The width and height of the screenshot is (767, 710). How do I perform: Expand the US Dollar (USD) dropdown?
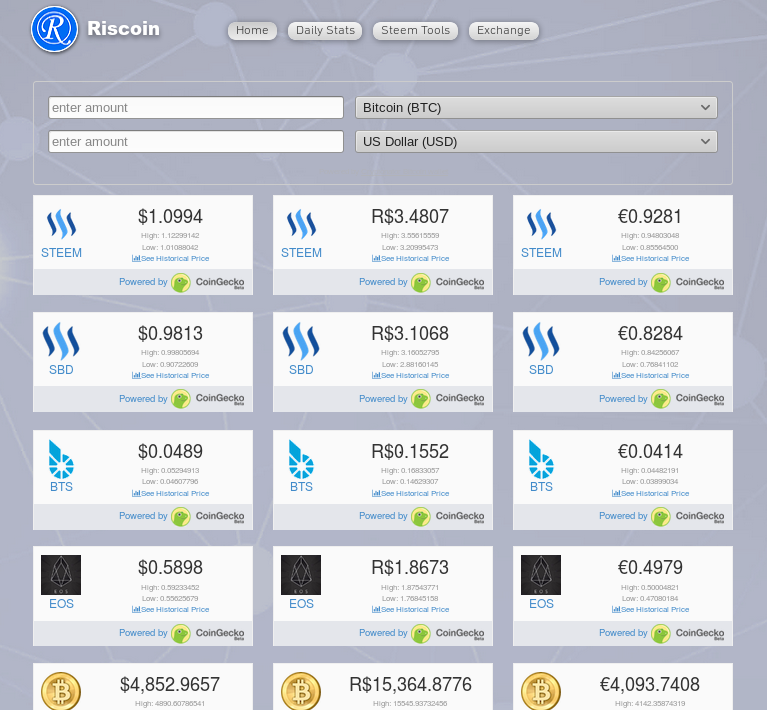[x=536, y=141]
